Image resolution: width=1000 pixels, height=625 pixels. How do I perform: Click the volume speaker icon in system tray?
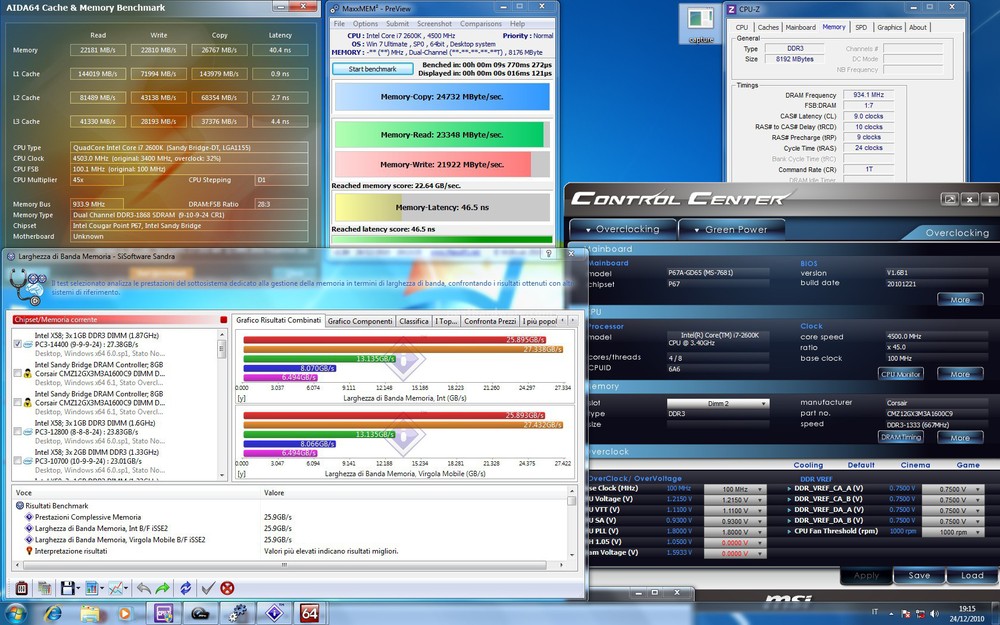pyautogui.click(x=933, y=614)
